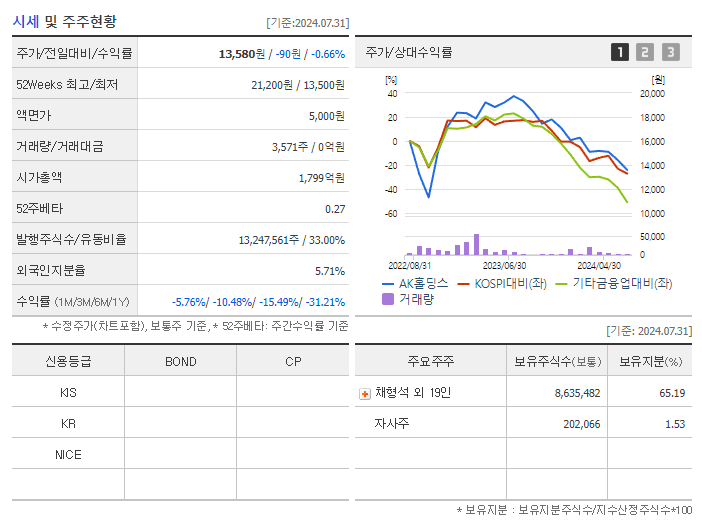
Task: Select the 신용등급 column header
Action: (68, 362)
